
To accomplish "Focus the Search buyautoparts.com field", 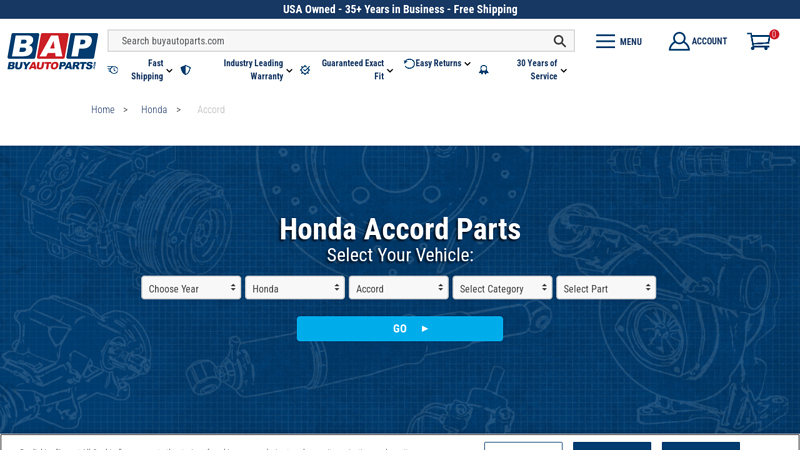I will pyautogui.click(x=341, y=41).
